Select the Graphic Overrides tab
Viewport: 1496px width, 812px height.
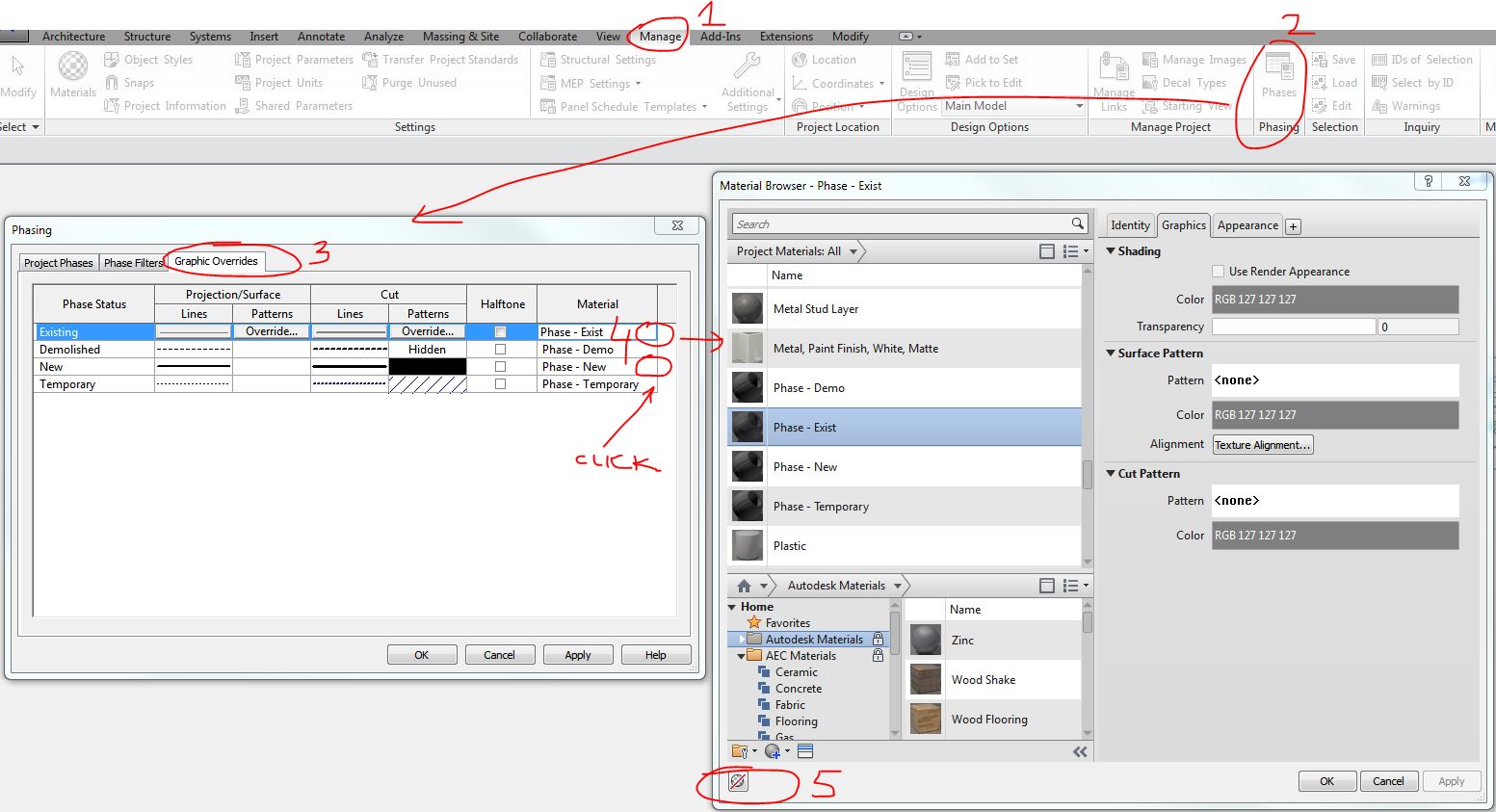pos(216,261)
